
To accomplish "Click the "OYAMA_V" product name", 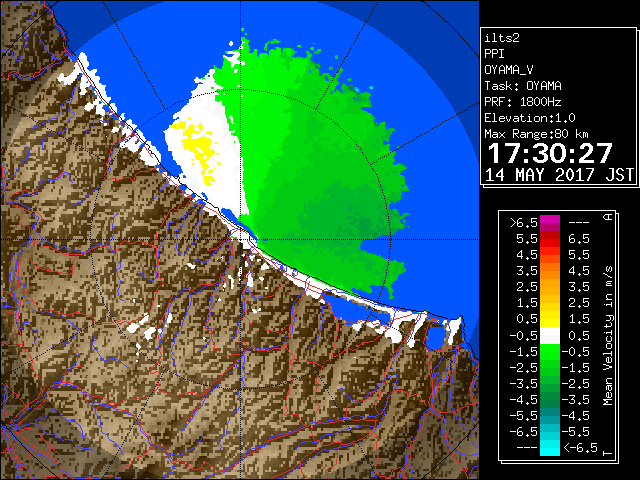I will click(509, 70).
